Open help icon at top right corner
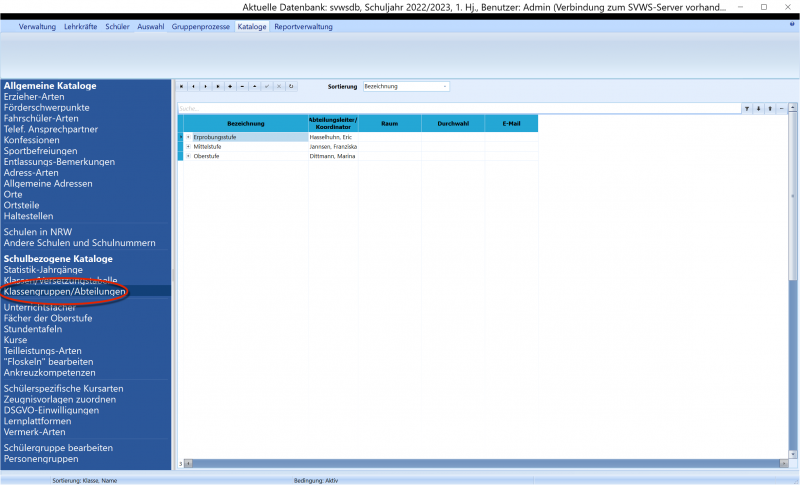The height and width of the screenshot is (485, 800). click(792, 24)
